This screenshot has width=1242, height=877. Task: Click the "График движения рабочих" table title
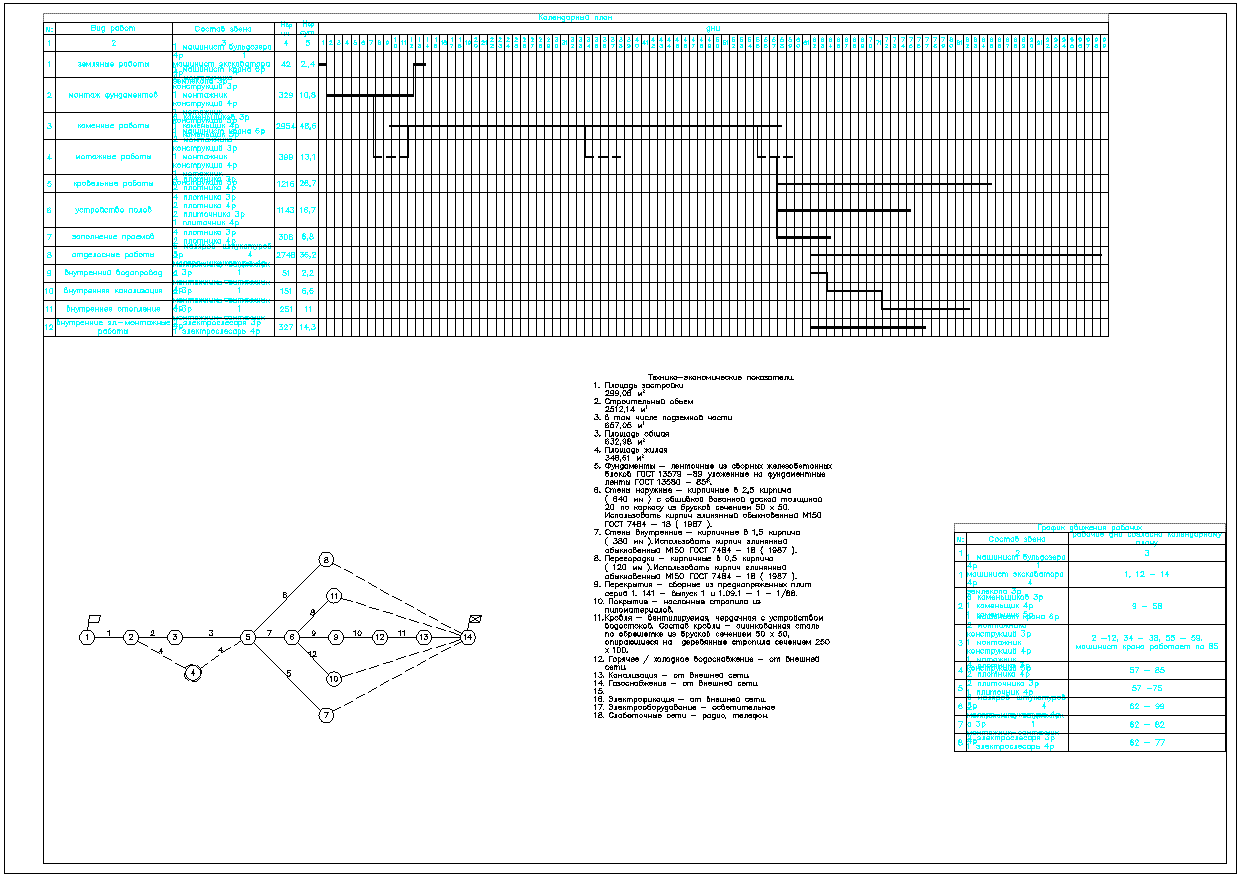click(1090, 526)
